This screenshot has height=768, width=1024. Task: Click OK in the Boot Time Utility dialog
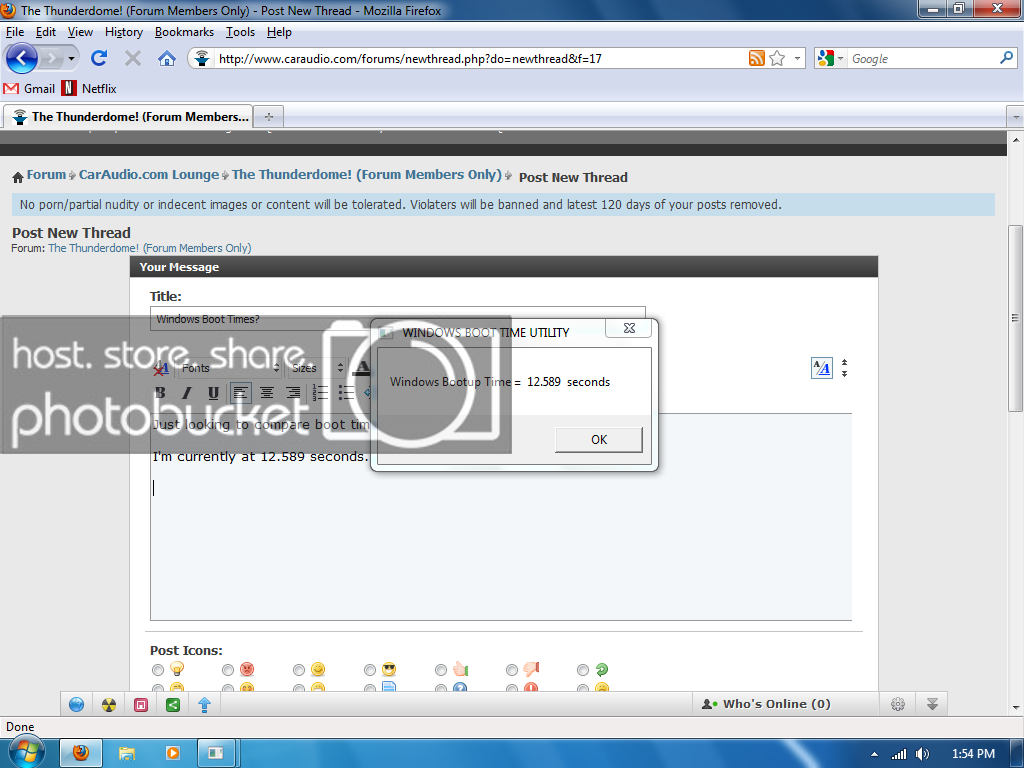[x=599, y=440]
